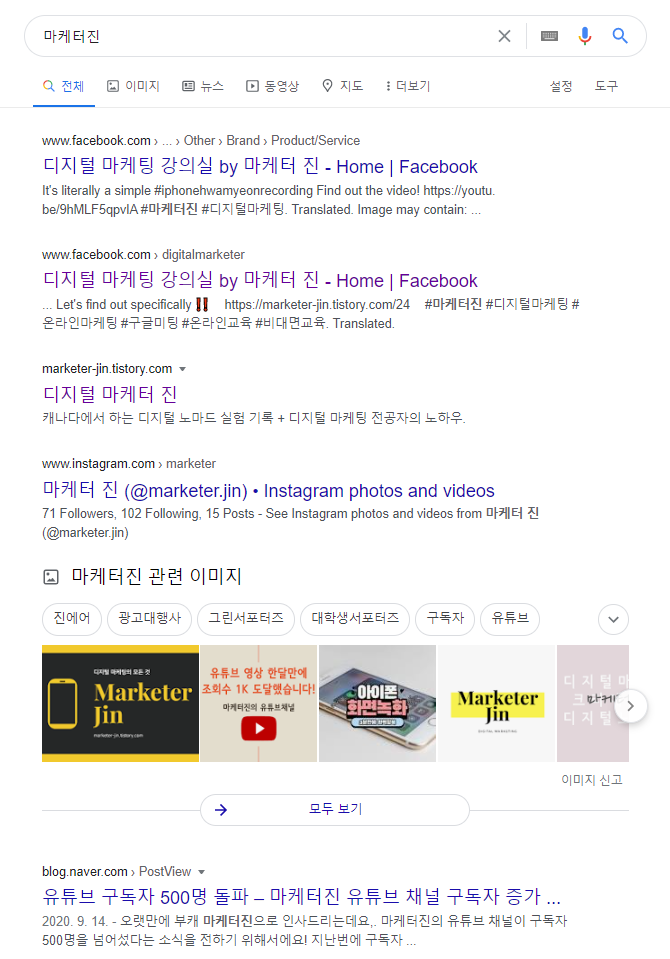
Task: Clear the search box with X icon
Action: click(x=504, y=36)
